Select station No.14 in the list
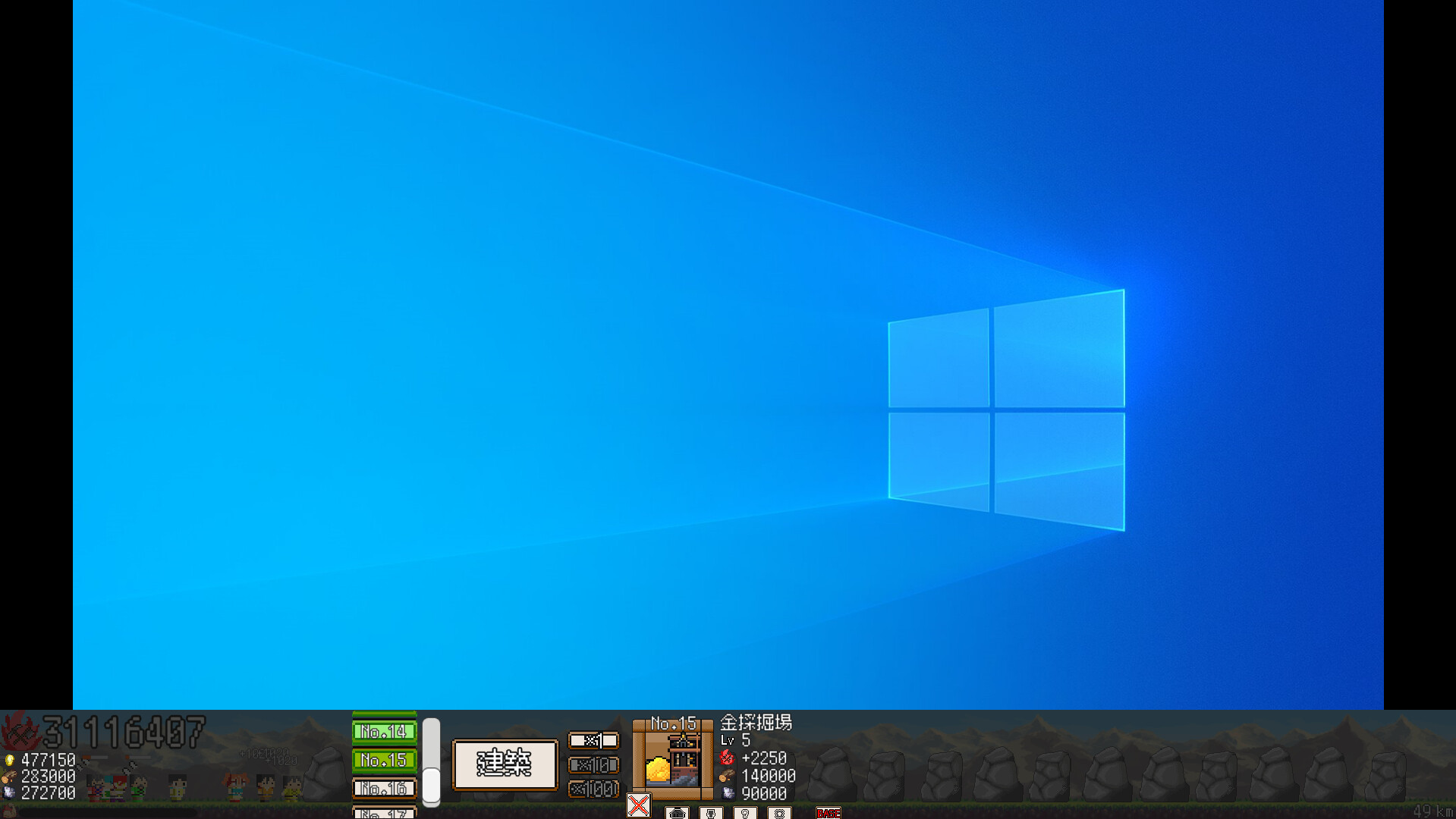1456x819 pixels. click(384, 730)
